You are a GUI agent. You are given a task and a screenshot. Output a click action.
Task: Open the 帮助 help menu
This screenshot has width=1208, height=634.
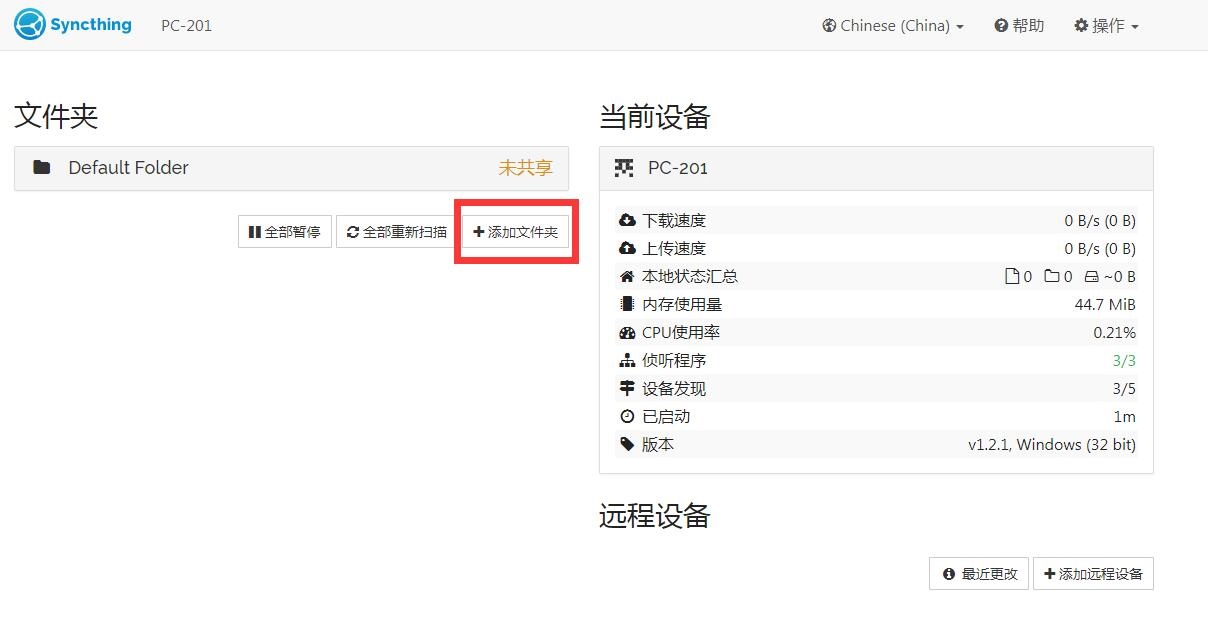click(x=1018, y=25)
